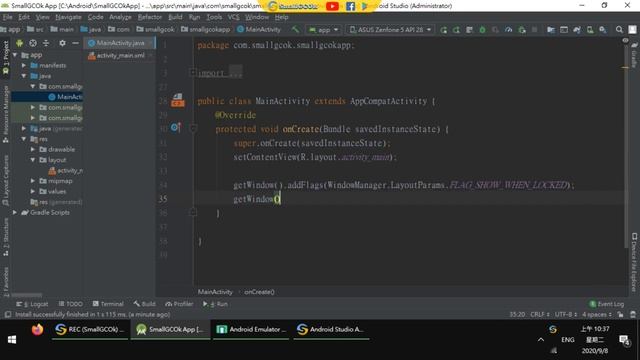Expand the folded import block in editor

click(x=193, y=73)
